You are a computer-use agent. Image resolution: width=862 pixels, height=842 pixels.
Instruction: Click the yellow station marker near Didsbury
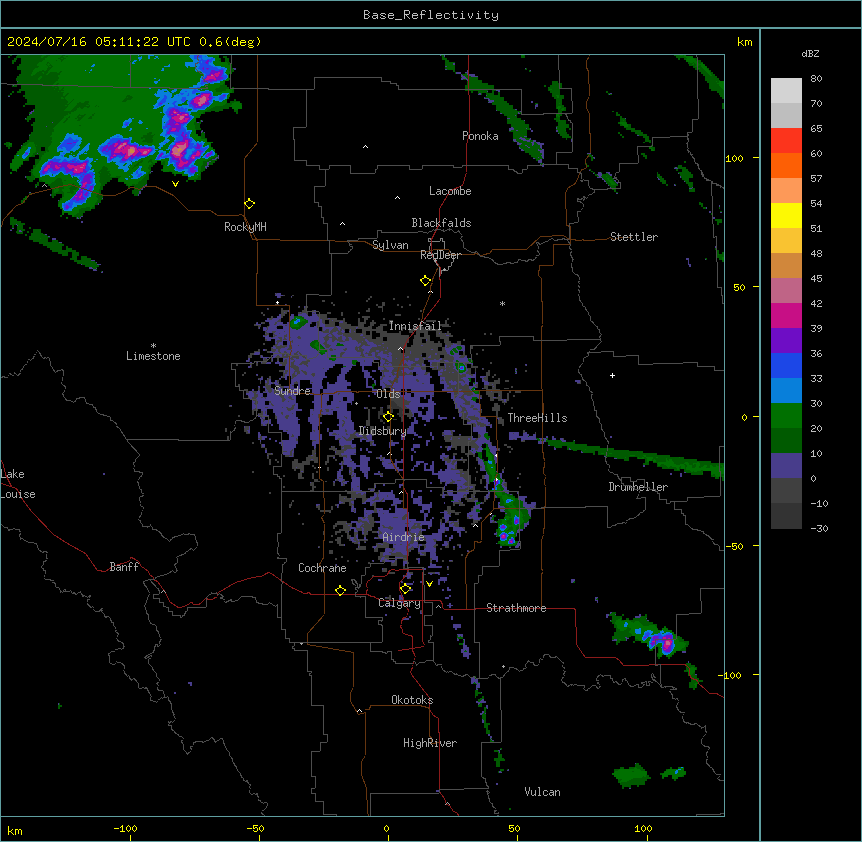pyautogui.click(x=388, y=417)
